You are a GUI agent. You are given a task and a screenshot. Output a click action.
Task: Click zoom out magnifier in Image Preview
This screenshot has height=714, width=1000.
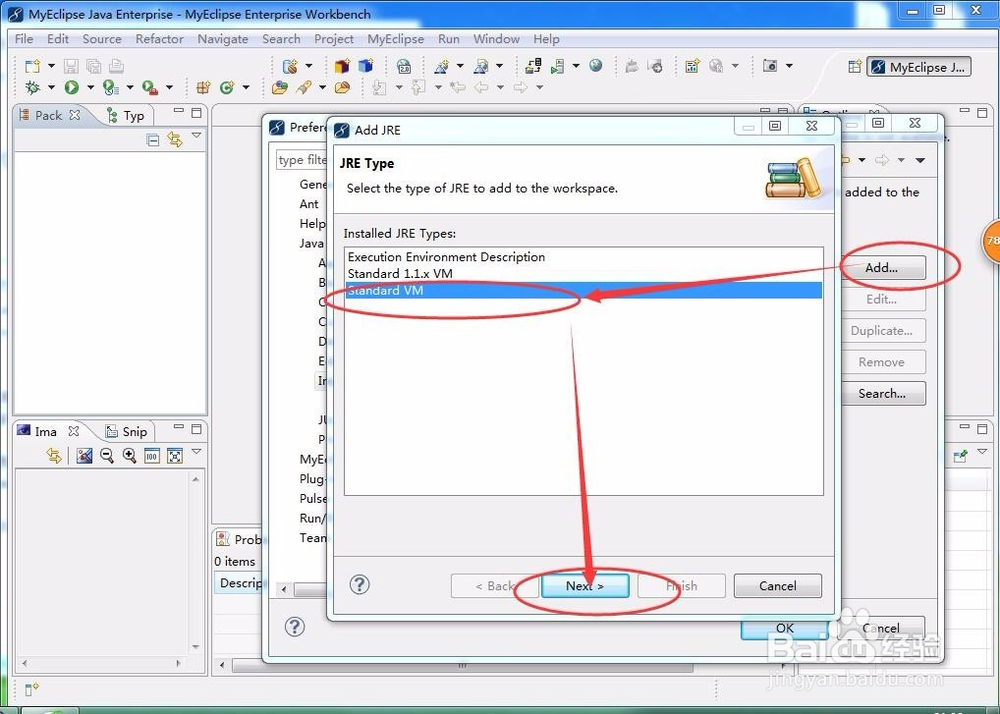click(107, 455)
